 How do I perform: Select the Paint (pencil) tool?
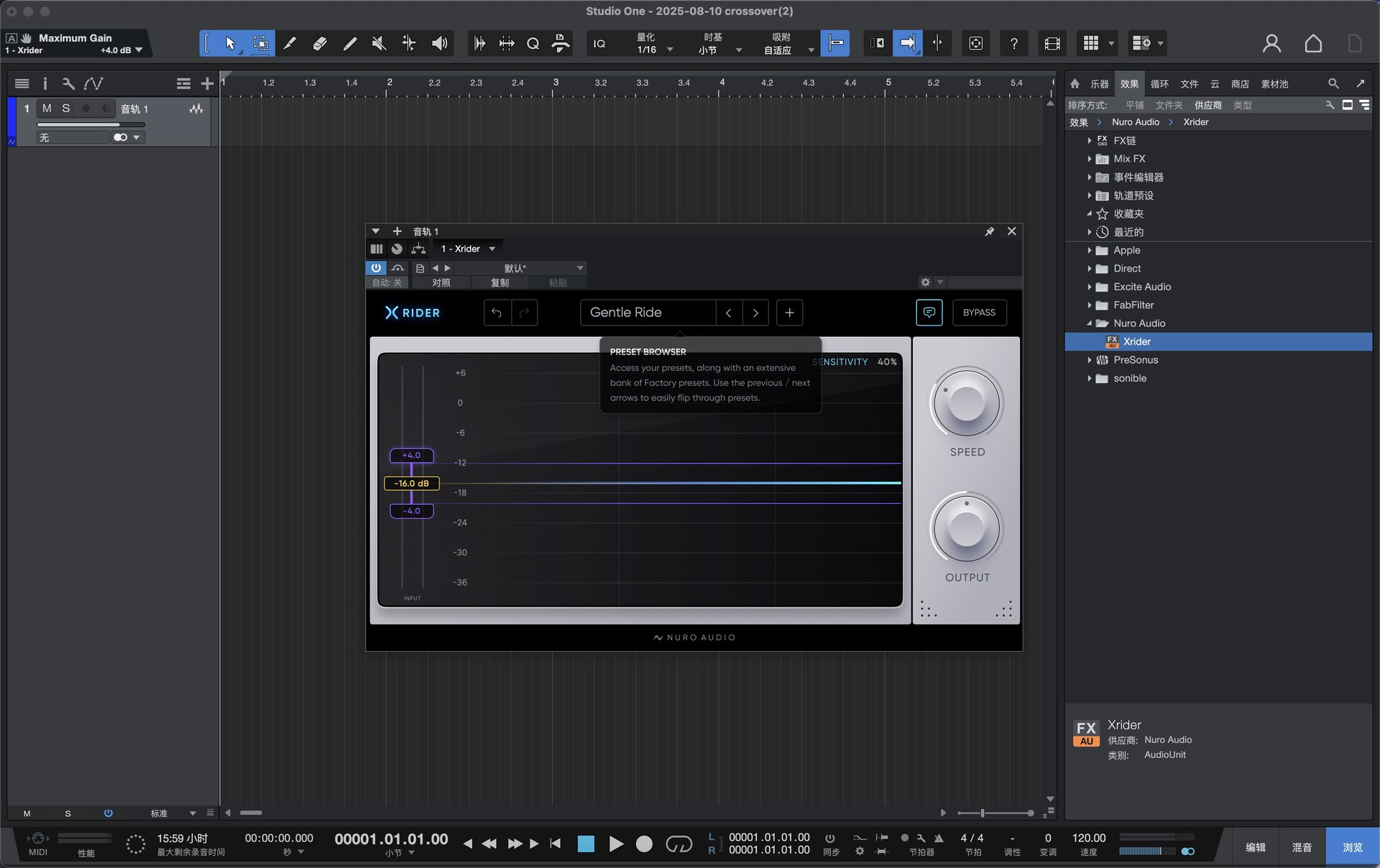(x=350, y=44)
